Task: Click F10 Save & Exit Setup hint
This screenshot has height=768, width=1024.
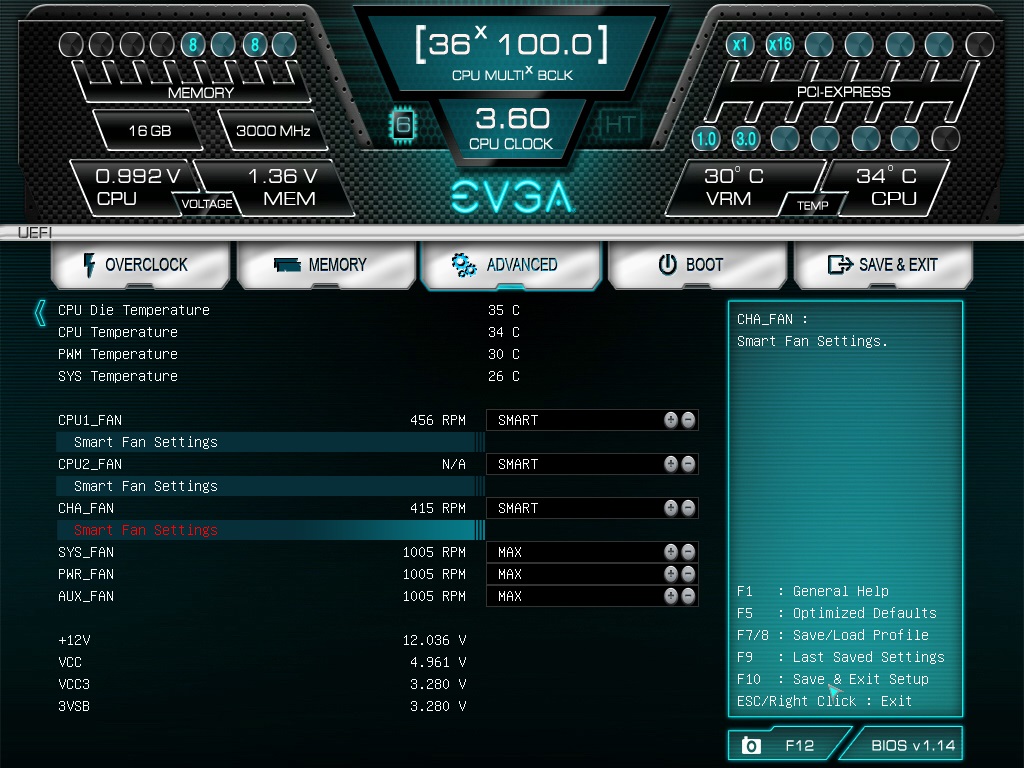Action: coord(833,679)
